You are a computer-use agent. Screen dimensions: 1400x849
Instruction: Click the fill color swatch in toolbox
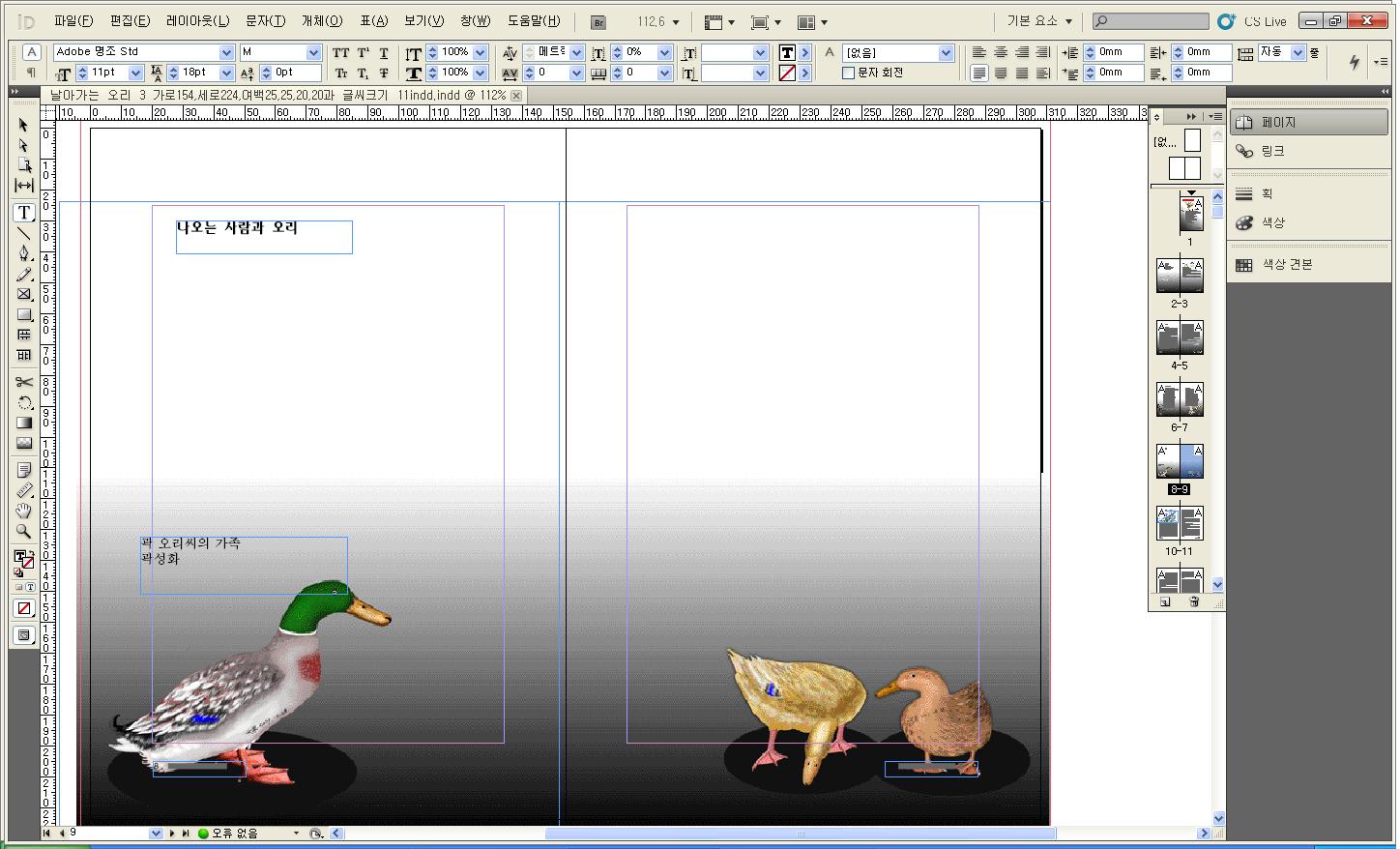click(x=20, y=557)
